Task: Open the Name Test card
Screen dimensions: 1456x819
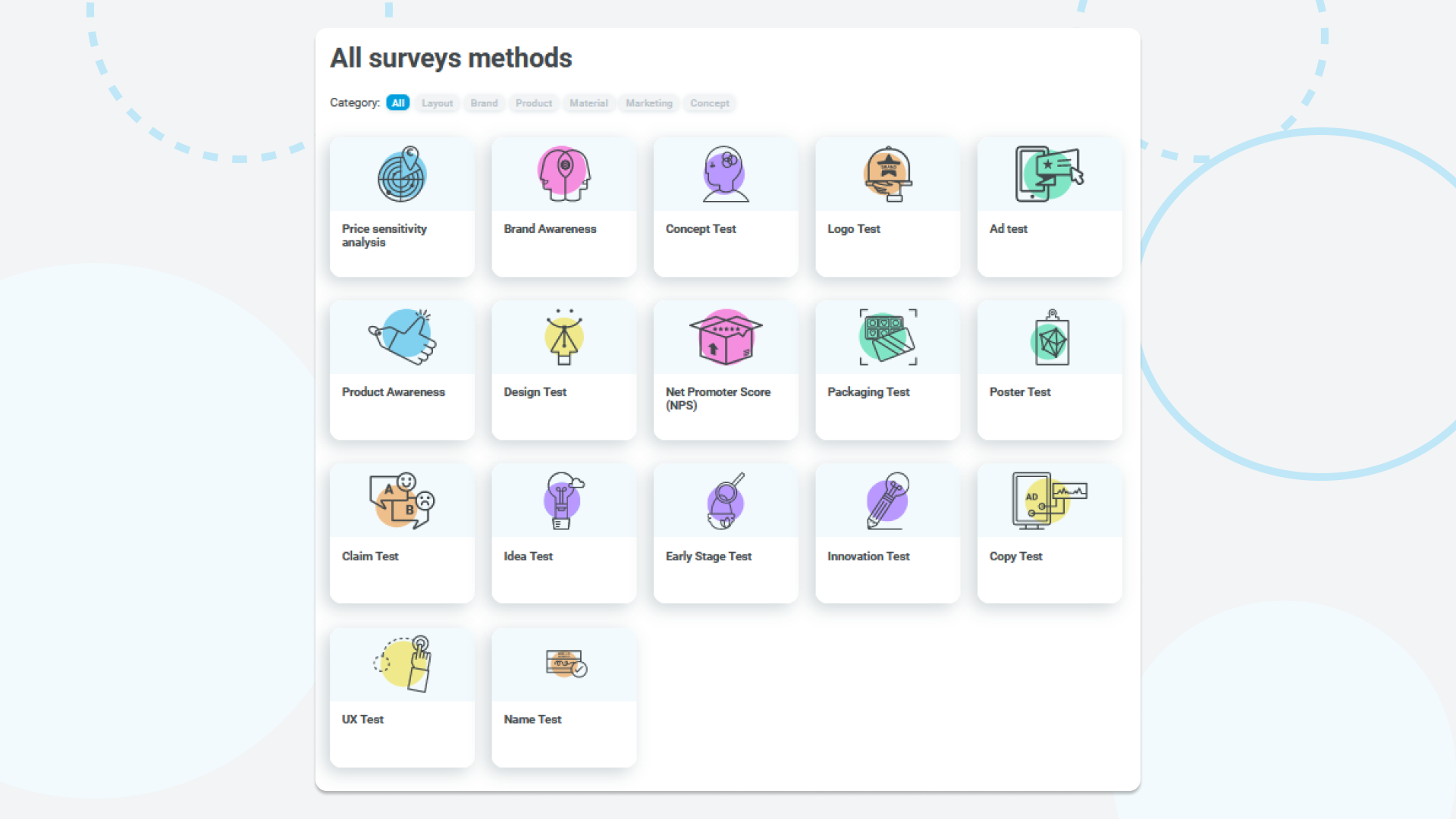Action: click(x=563, y=698)
